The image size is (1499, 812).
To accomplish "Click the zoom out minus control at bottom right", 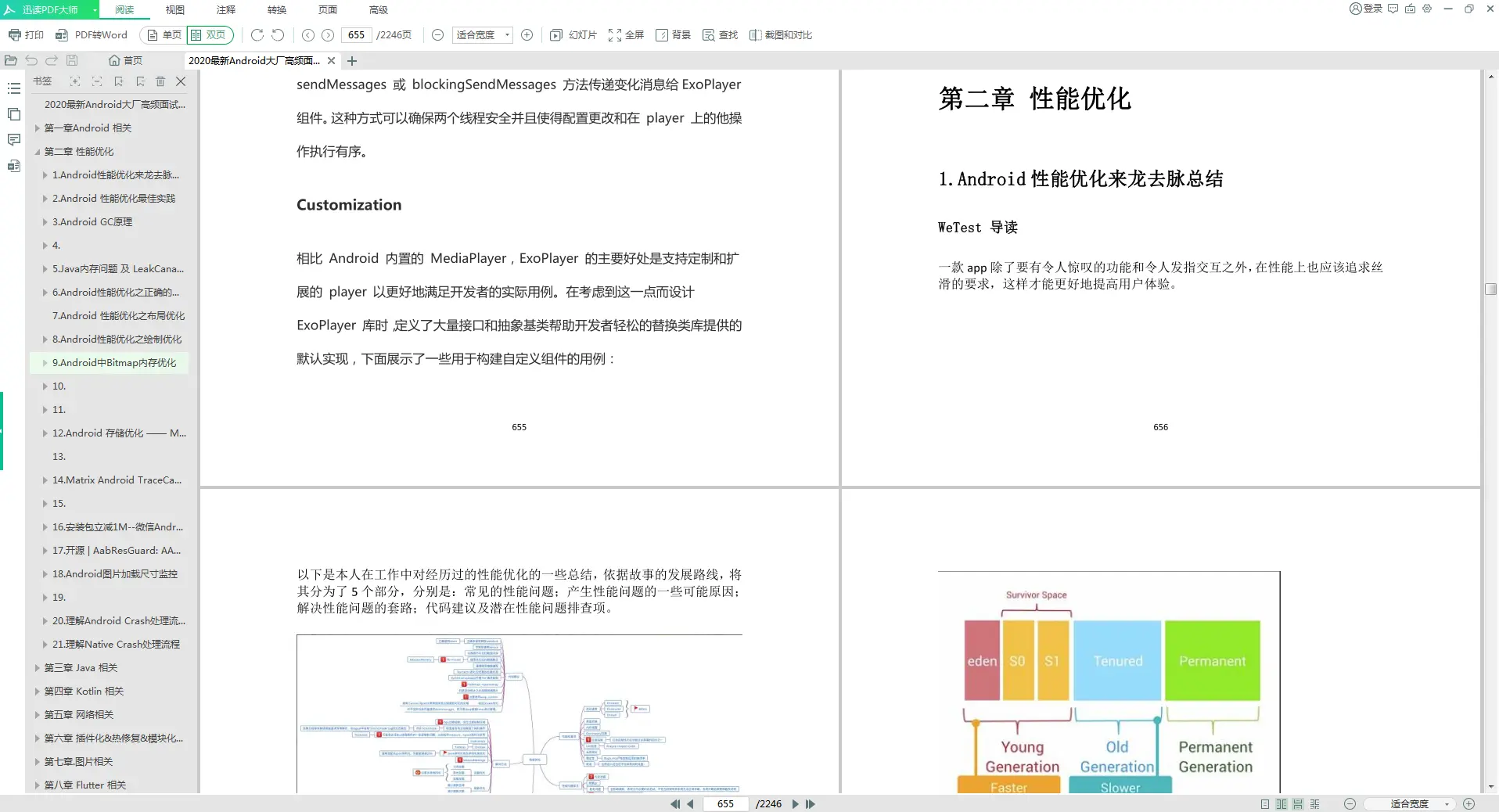I will pyautogui.click(x=1350, y=803).
